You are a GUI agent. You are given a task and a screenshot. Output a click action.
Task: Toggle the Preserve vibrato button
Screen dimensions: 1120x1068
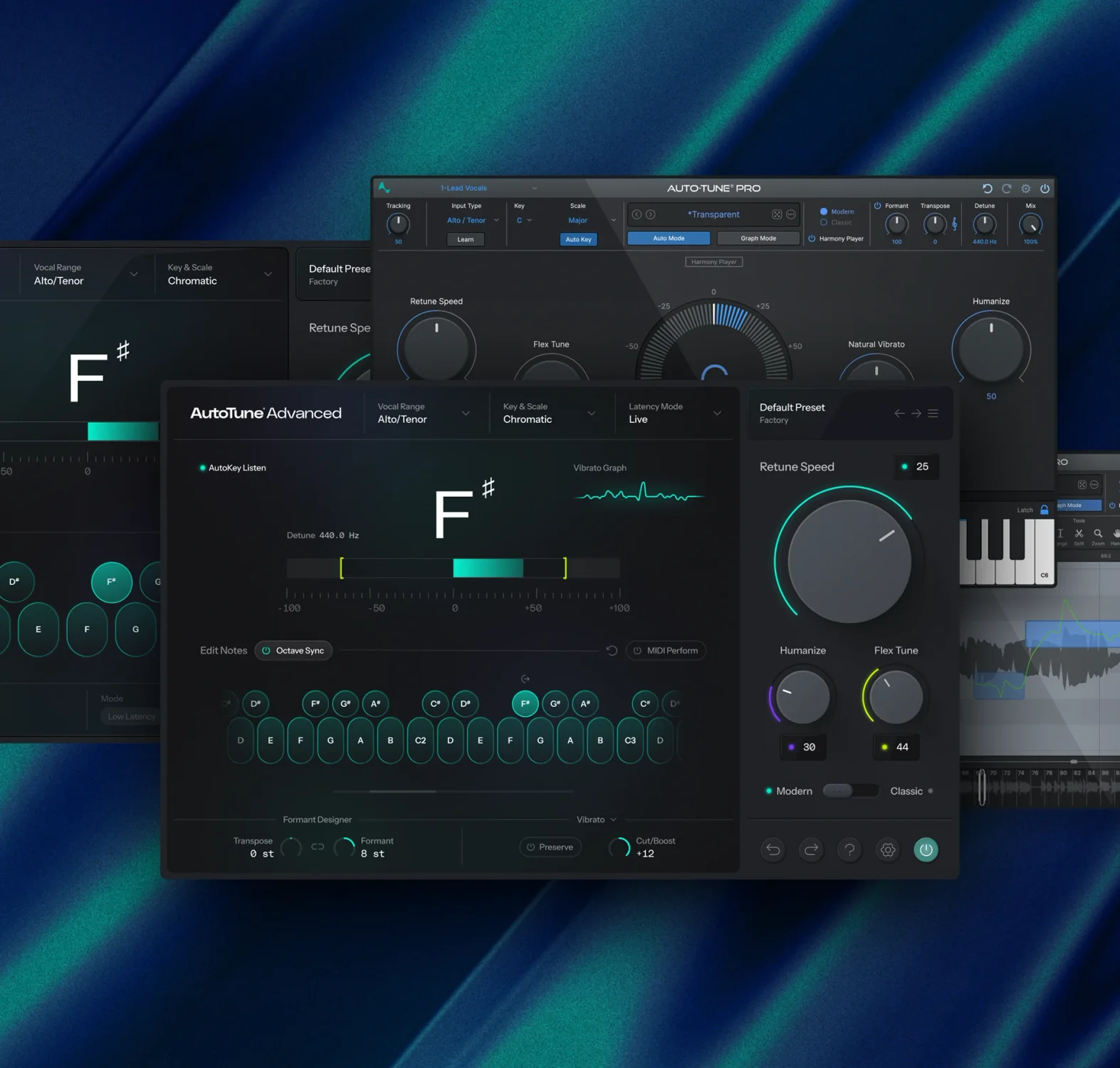pos(550,847)
